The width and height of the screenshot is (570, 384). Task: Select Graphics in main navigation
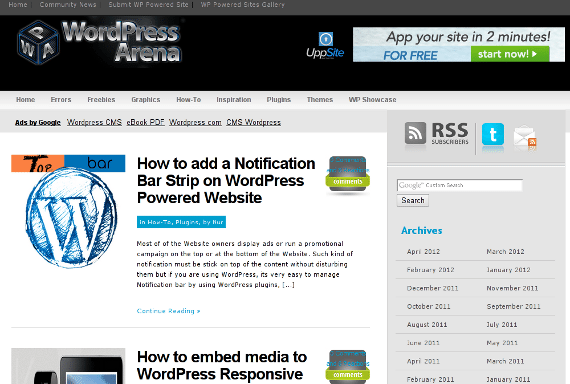(146, 100)
